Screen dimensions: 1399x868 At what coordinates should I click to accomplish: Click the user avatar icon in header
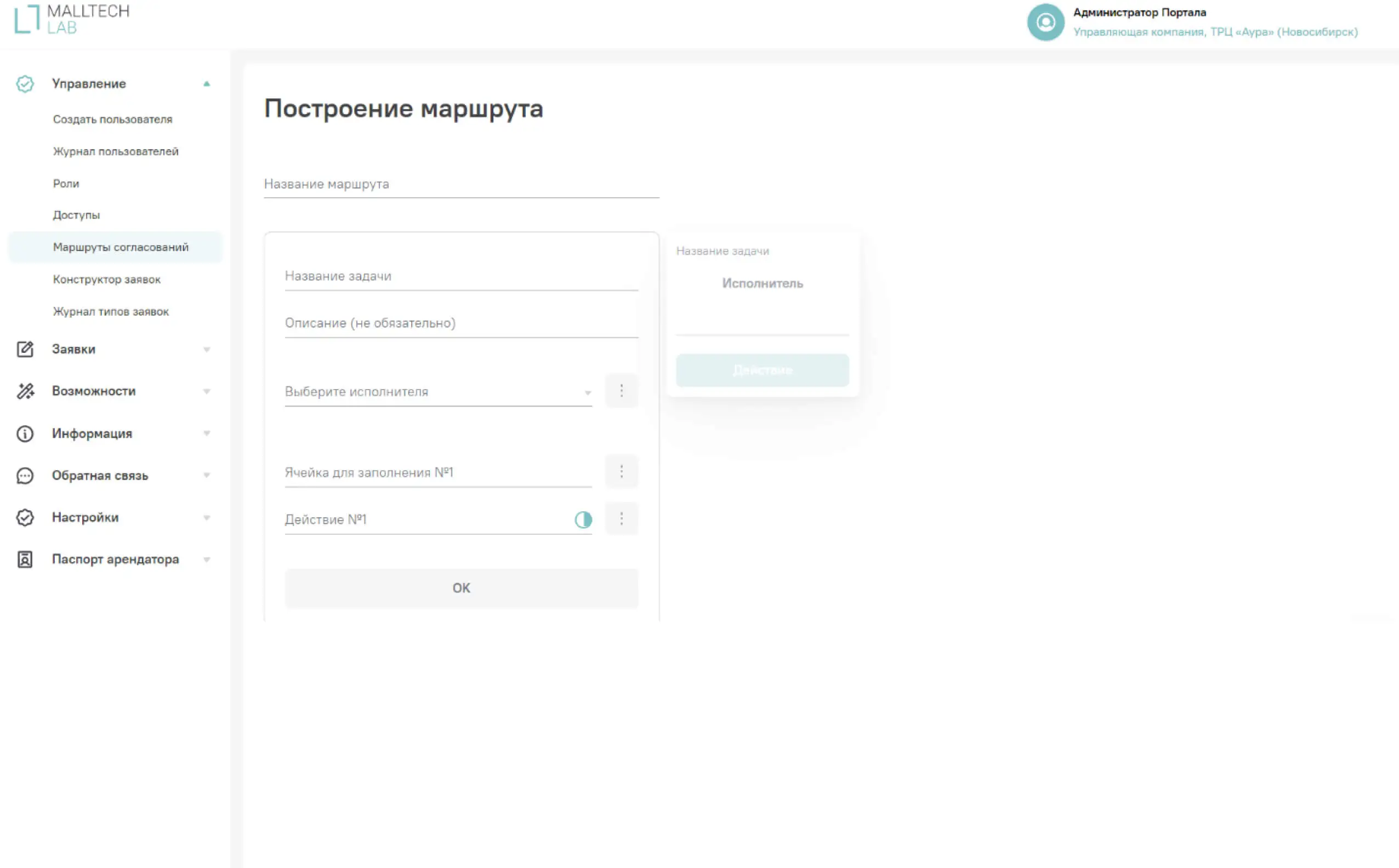1045,22
